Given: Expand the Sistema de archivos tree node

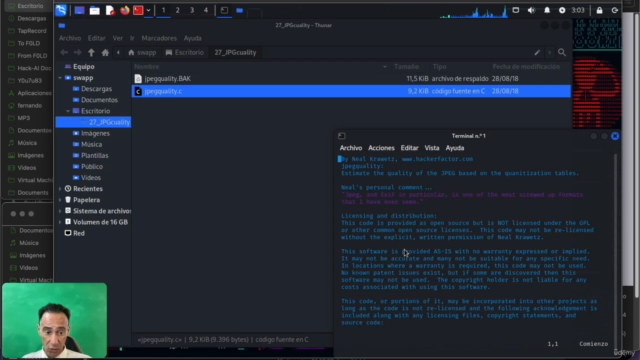Looking at the screenshot, I should click(60, 211).
